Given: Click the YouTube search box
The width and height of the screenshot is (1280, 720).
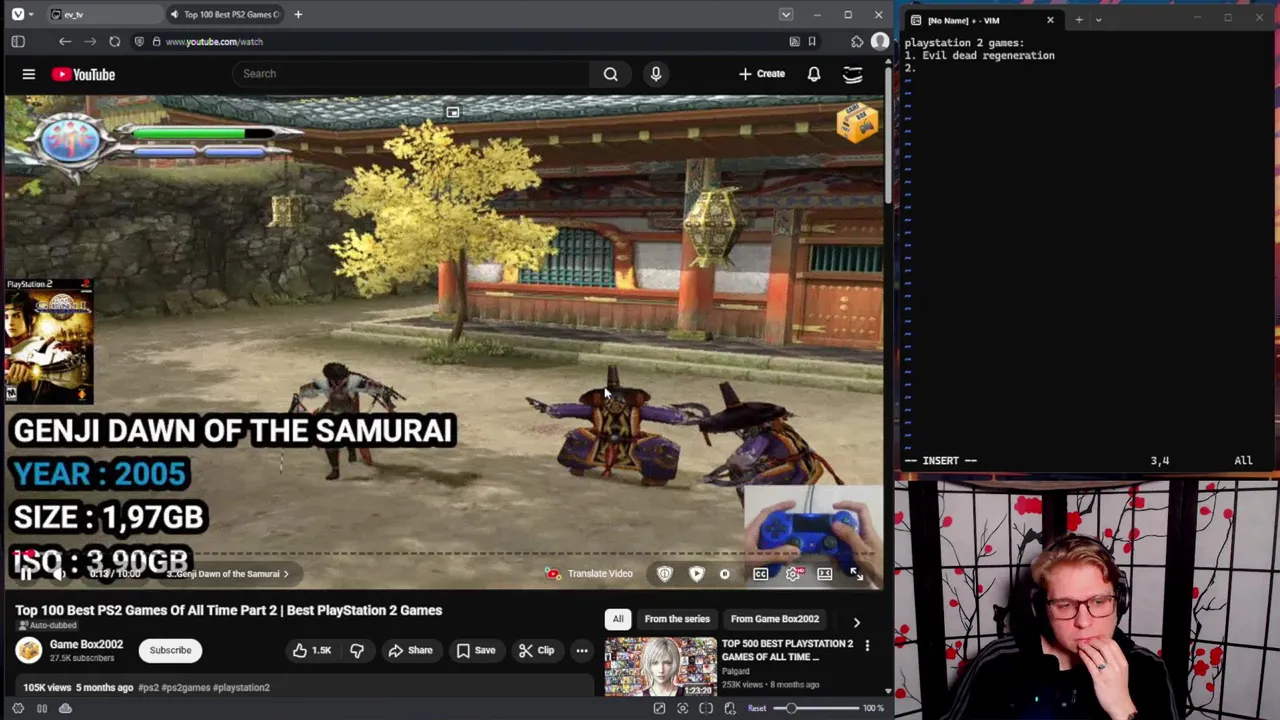Looking at the screenshot, I should tap(410, 73).
